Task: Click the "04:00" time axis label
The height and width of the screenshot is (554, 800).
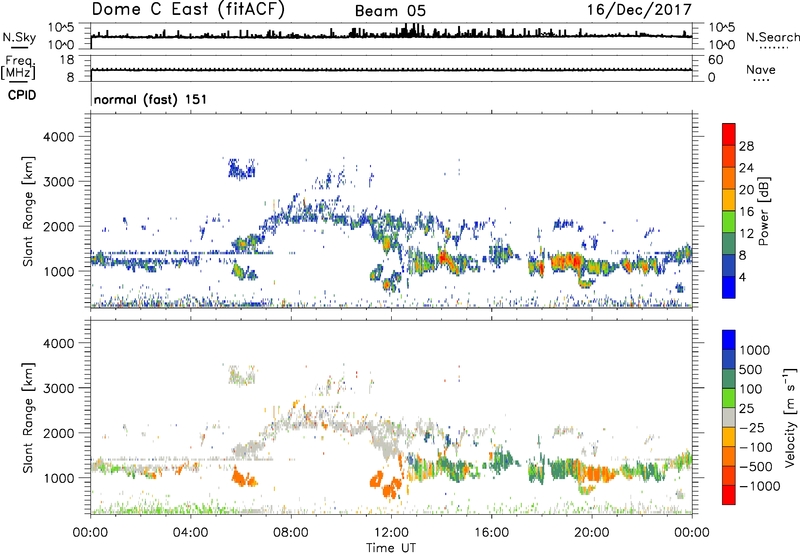Action: tap(190, 533)
